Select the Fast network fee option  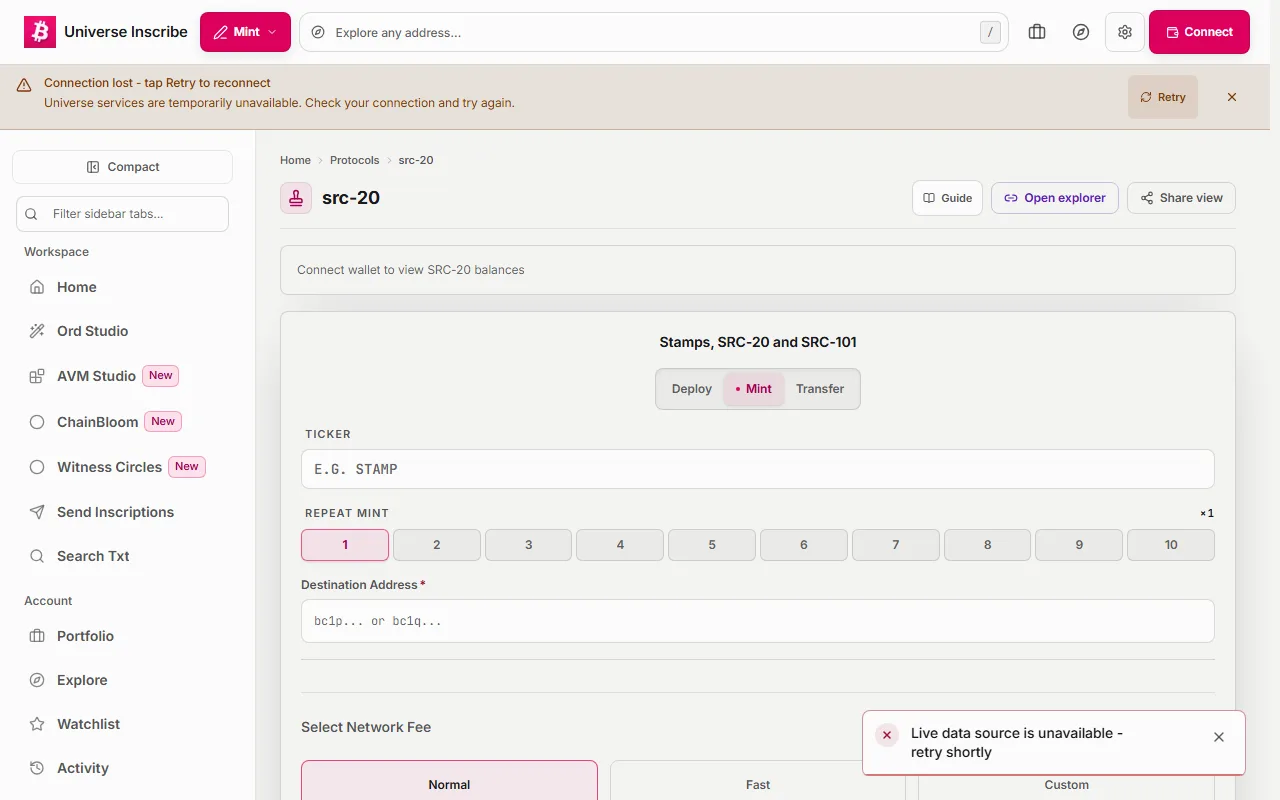tap(758, 780)
